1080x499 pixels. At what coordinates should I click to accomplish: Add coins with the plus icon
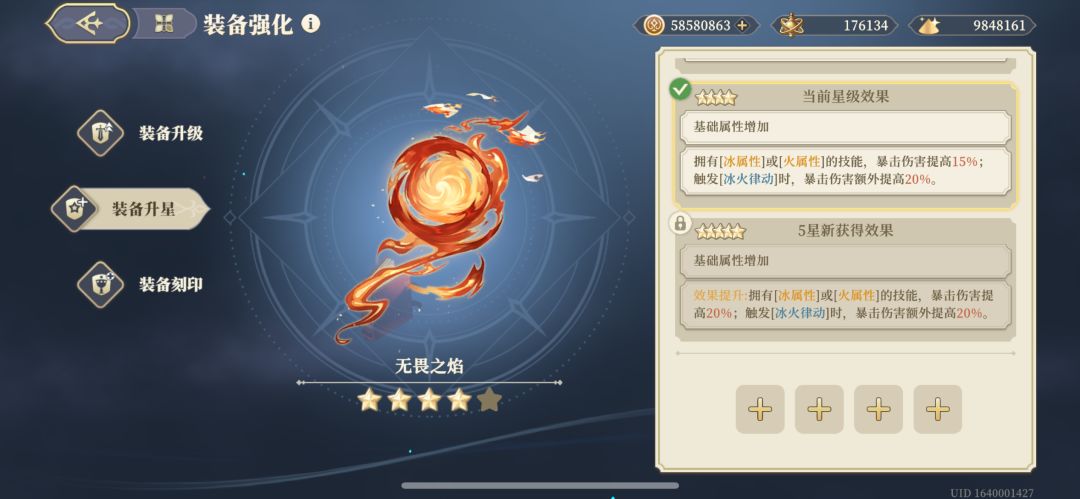coord(742,26)
